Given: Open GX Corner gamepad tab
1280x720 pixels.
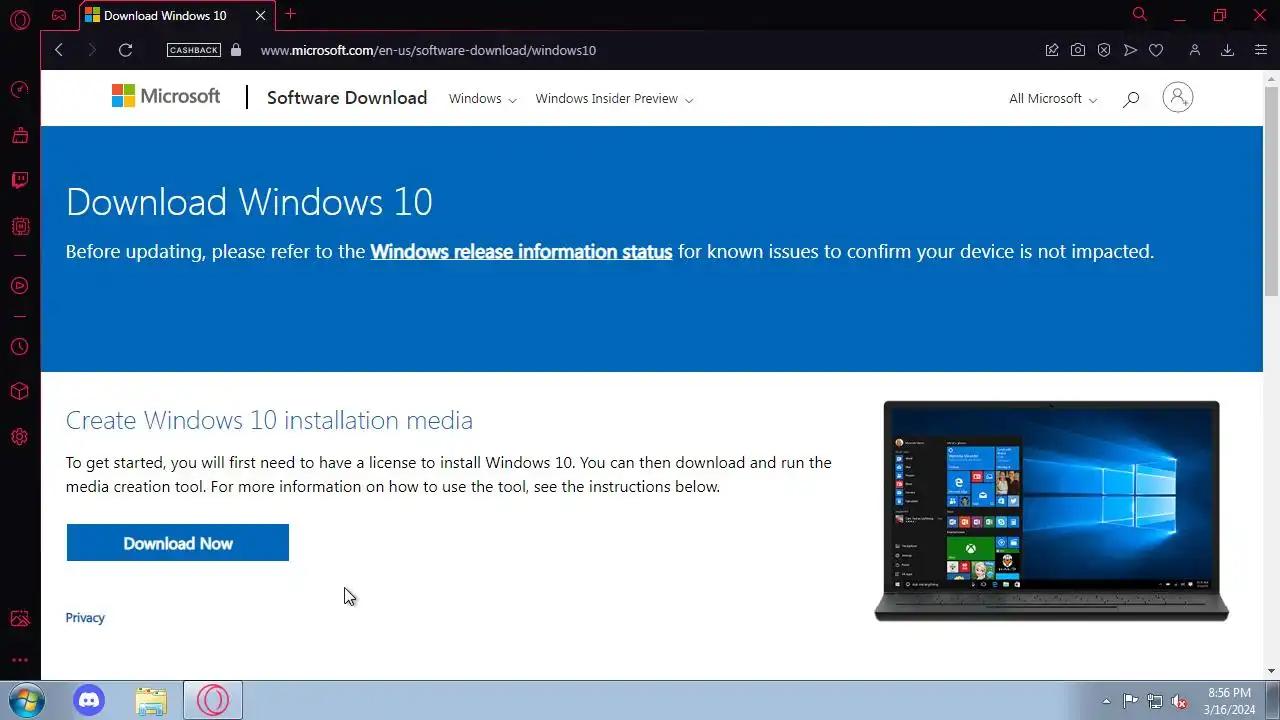Looking at the screenshot, I should 59,15.
